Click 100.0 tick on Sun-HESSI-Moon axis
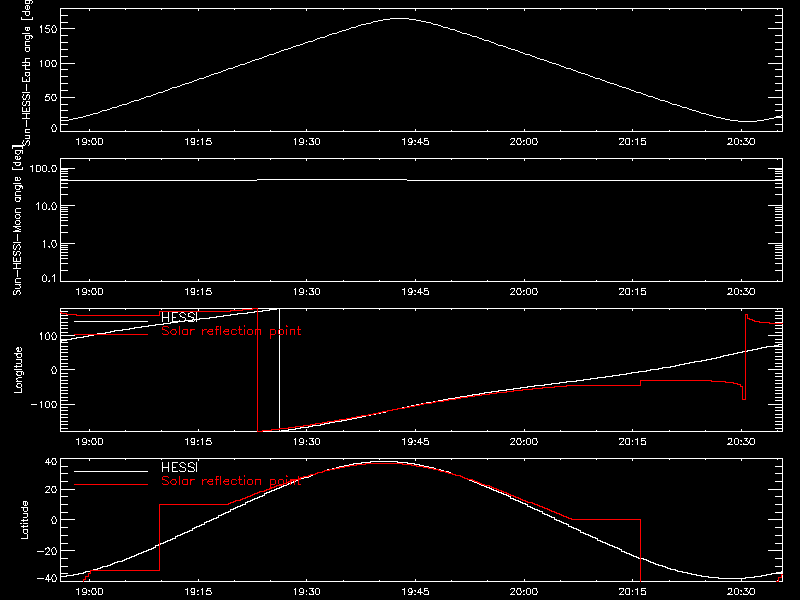The height and width of the screenshot is (600, 800). 43,169
